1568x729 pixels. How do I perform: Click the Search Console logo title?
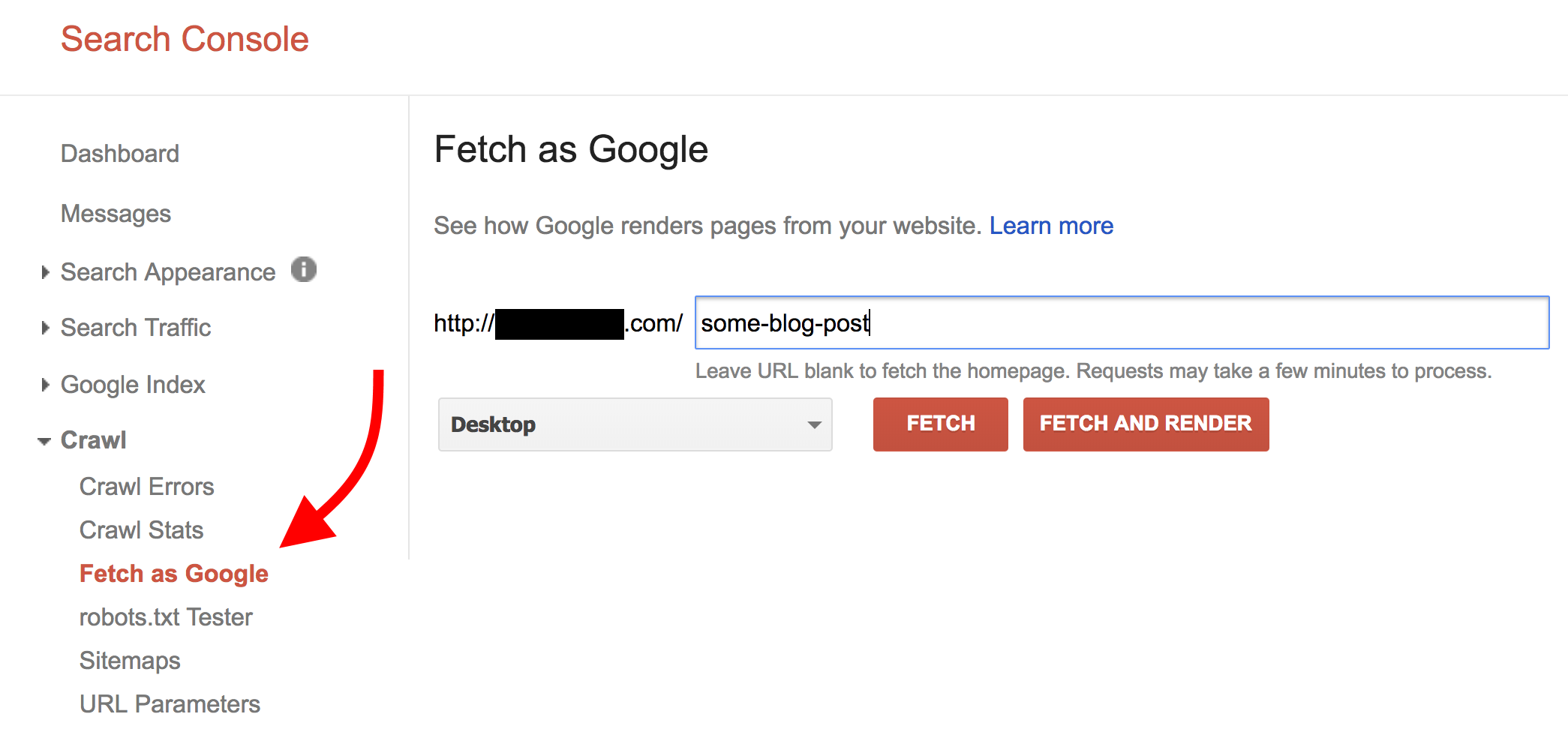point(185,39)
